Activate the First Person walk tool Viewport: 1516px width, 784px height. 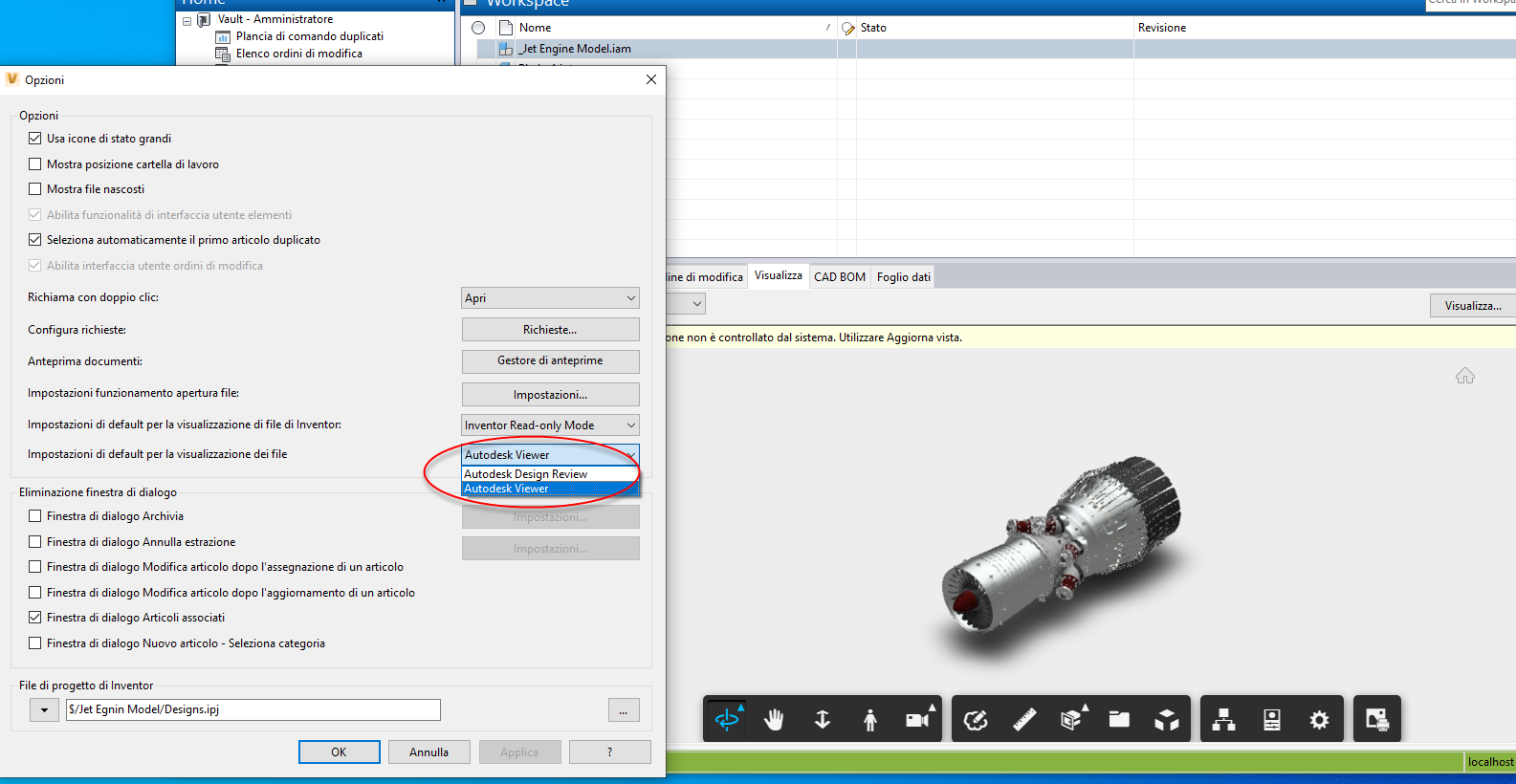[870, 719]
